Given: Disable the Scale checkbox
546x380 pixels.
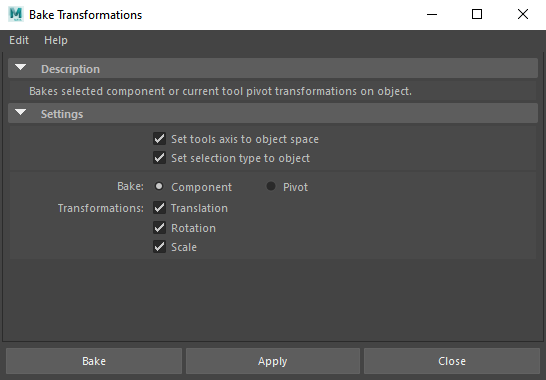Looking at the screenshot, I should 159,247.
